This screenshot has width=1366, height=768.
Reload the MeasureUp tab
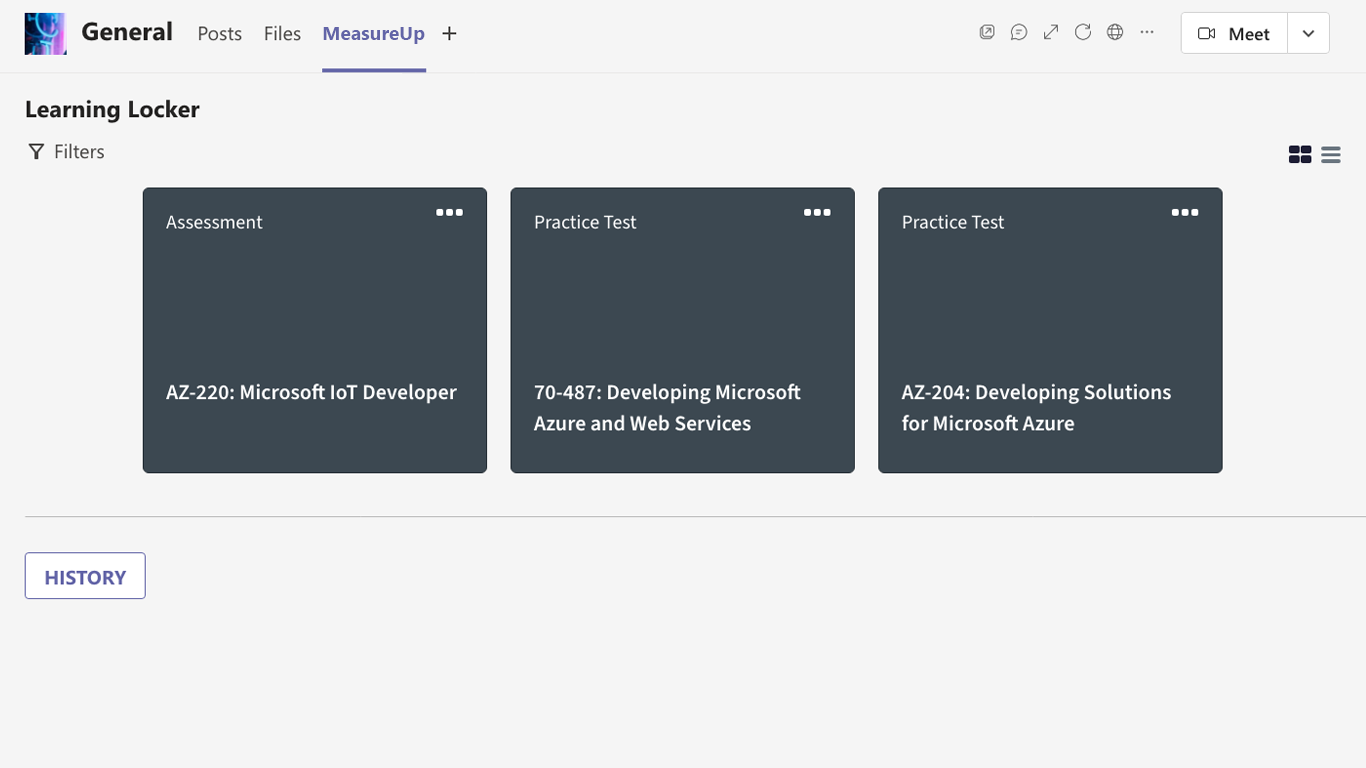[1083, 32]
